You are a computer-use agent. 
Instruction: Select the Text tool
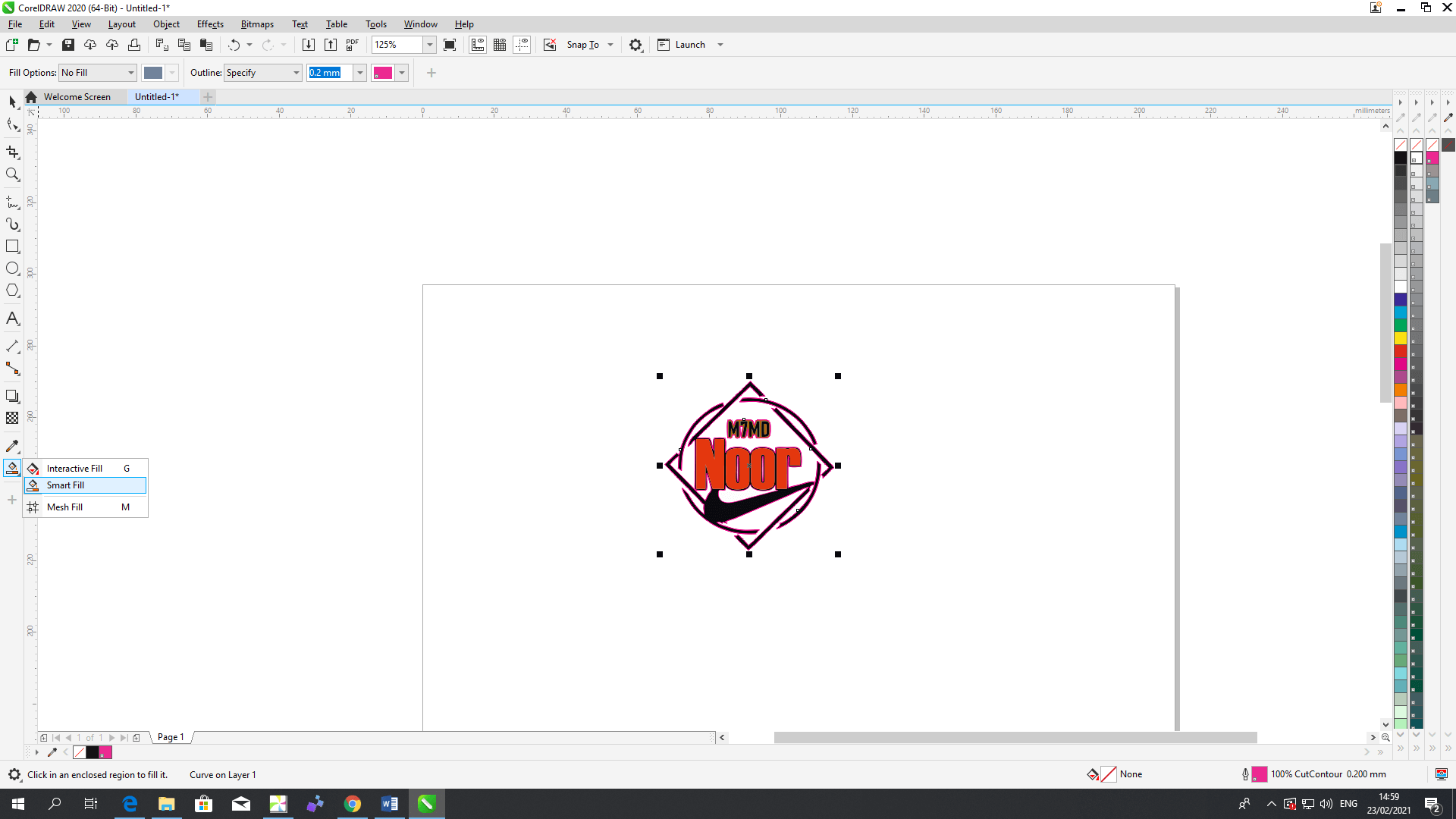coord(12,318)
